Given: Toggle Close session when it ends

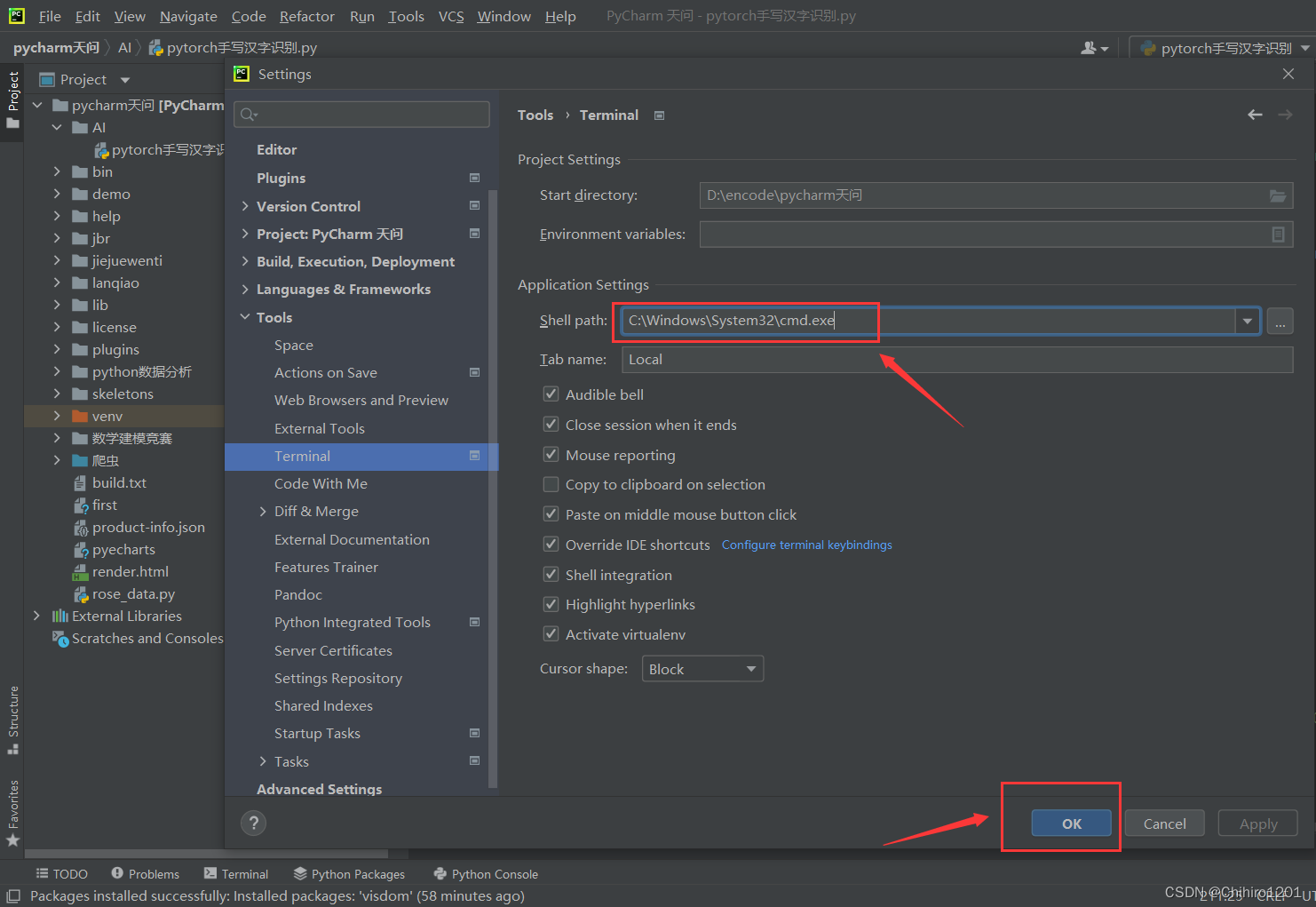Looking at the screenshot, I should (x=551, y=424).
